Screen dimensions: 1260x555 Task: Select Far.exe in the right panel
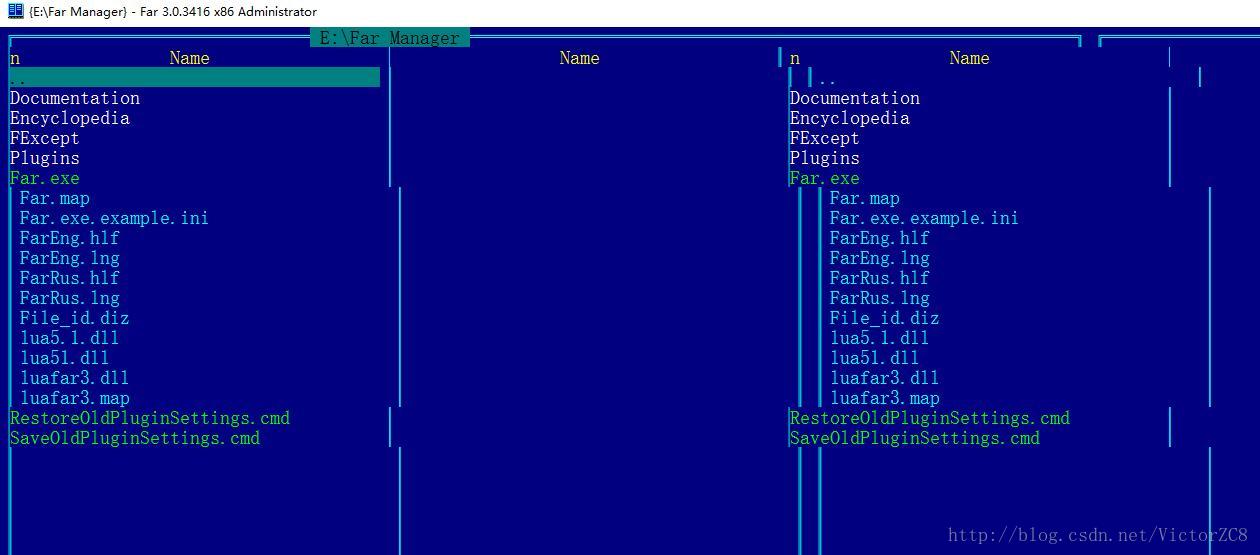point(825,178)
